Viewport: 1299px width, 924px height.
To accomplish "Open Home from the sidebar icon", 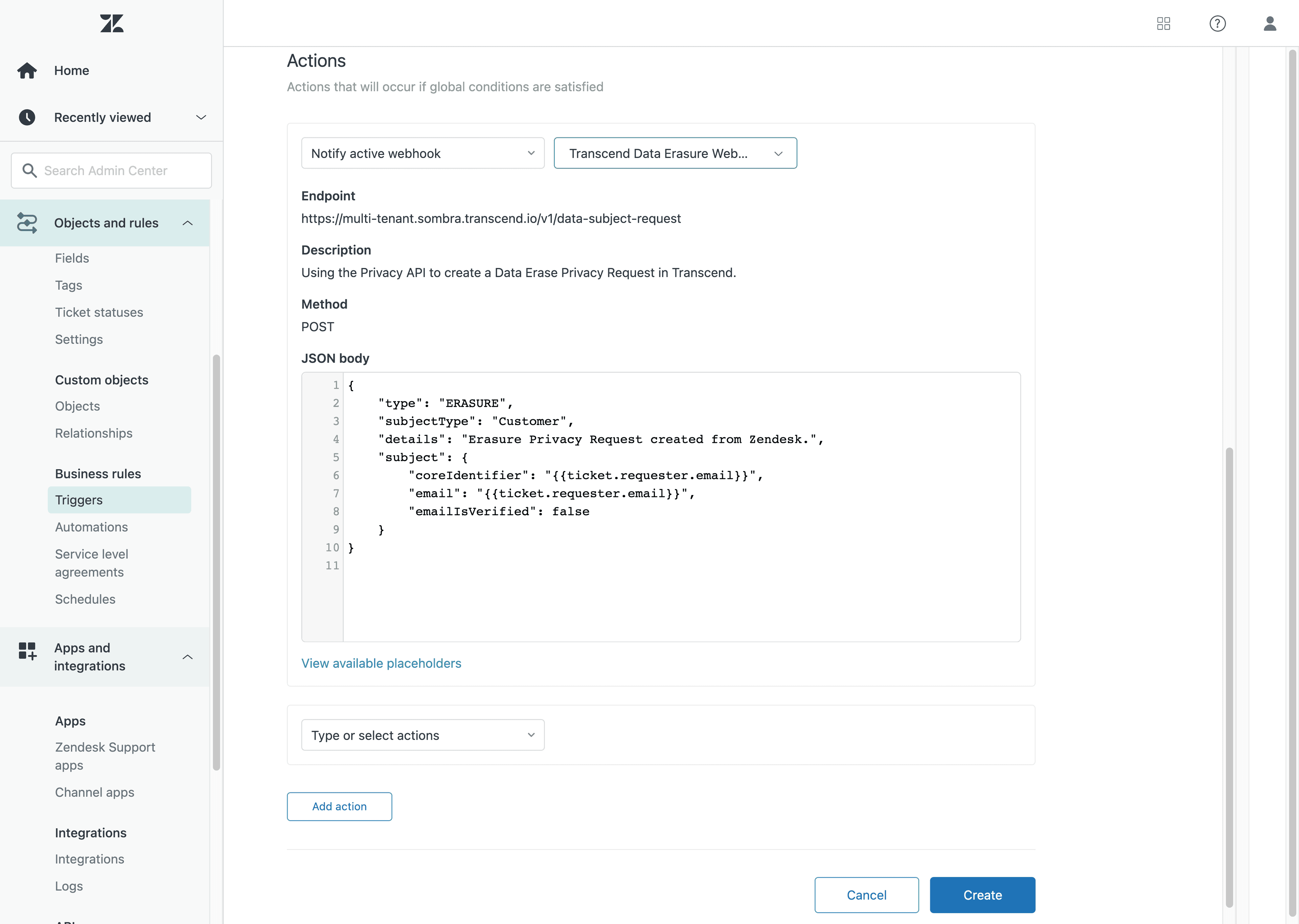I will pos(27,70).
